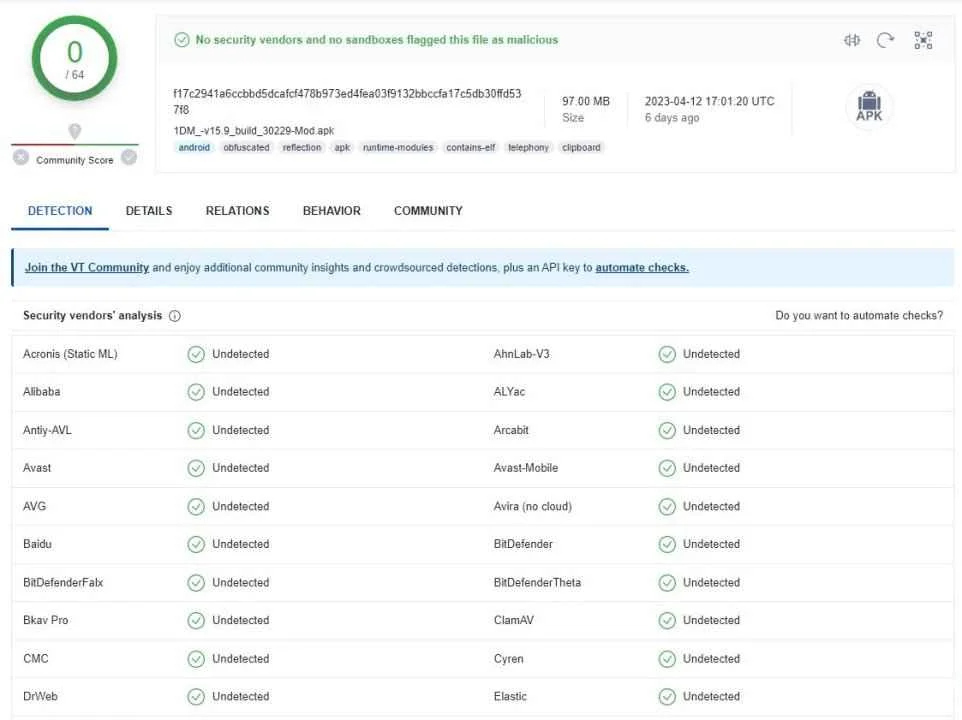Click the CMC undetected checkmark
The width and height of the screenshot is (962, 720).
pos(196,659)
